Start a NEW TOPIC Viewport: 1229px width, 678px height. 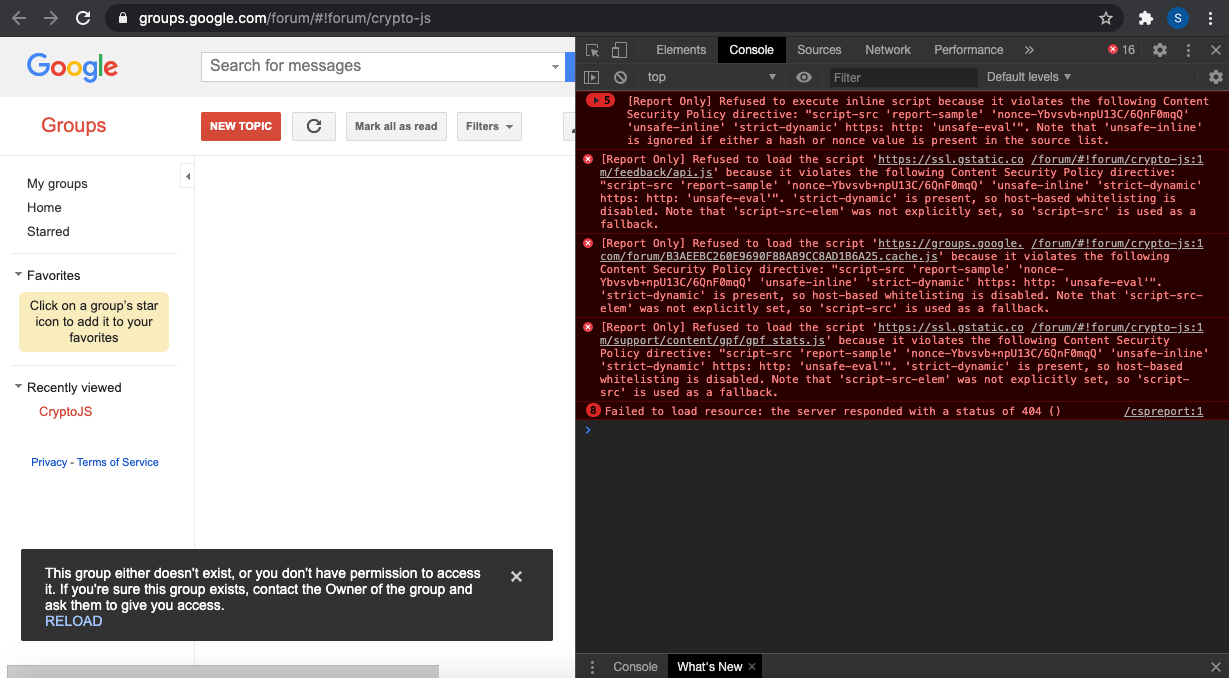[x=241, y=126]
